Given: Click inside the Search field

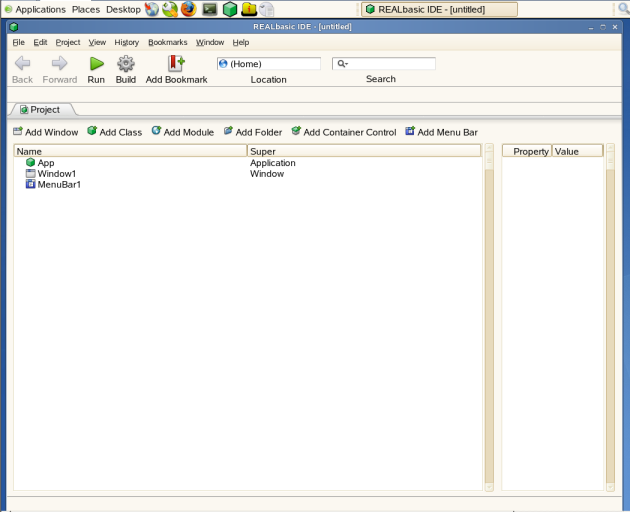Looking at the screenshot, I should click(384, 63).
